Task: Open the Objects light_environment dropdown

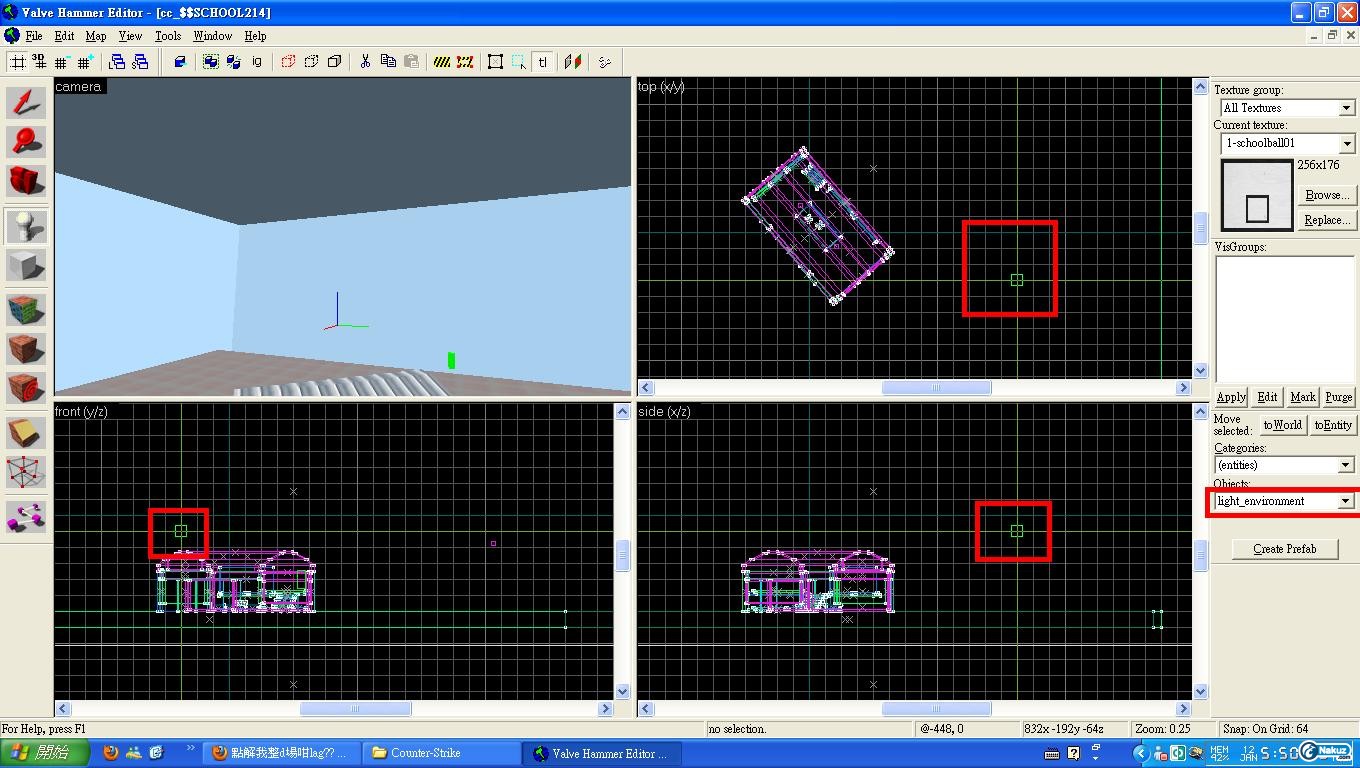Action: 1345,501
